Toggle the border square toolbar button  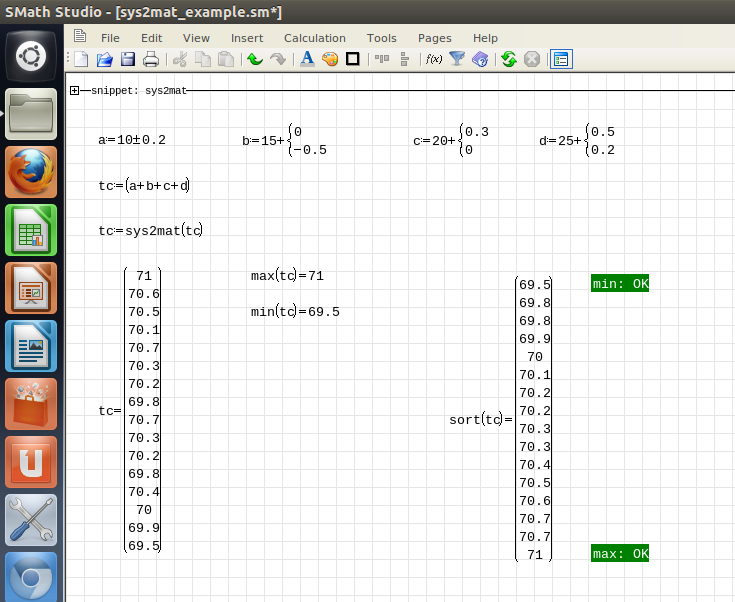tap(352, 59)
